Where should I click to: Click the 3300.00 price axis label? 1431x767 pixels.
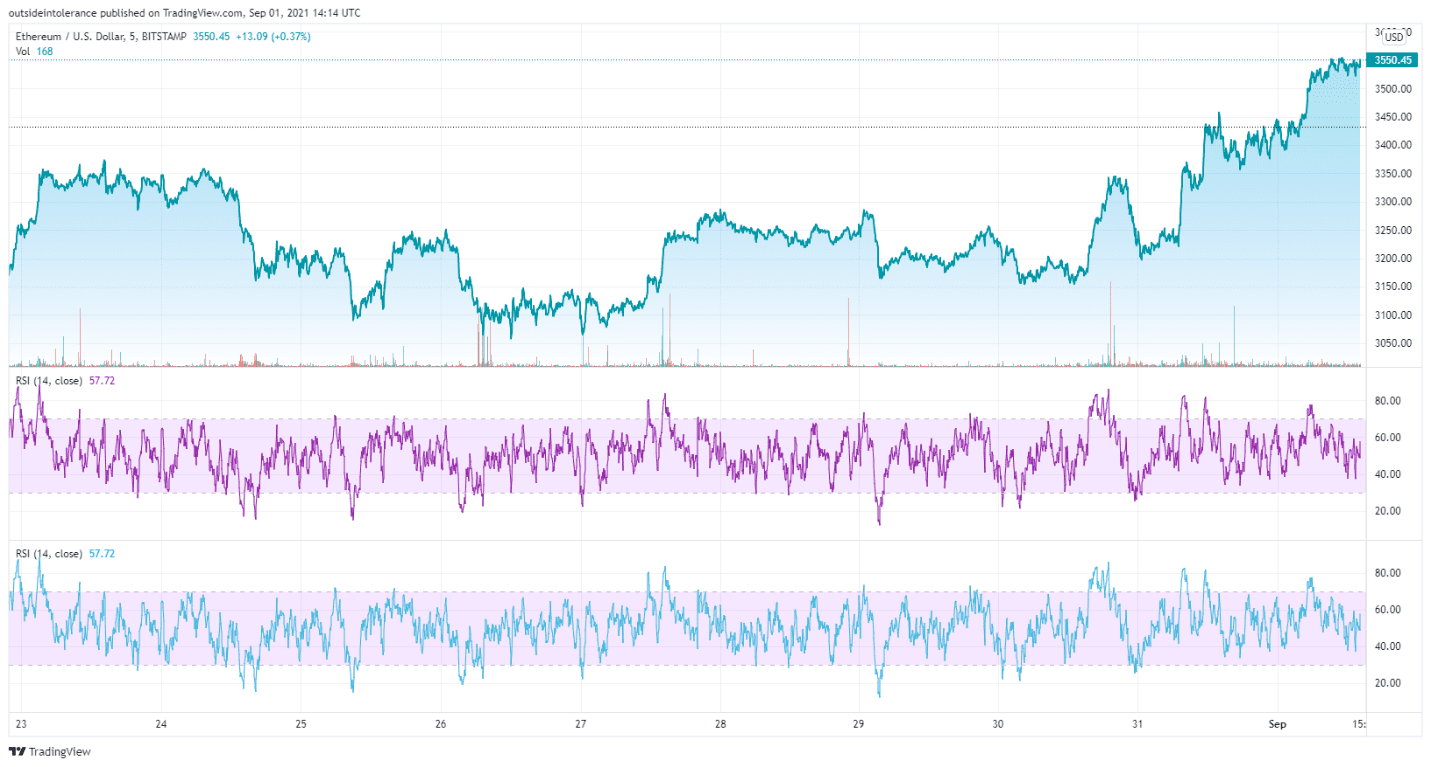(x=1393, y=202)
